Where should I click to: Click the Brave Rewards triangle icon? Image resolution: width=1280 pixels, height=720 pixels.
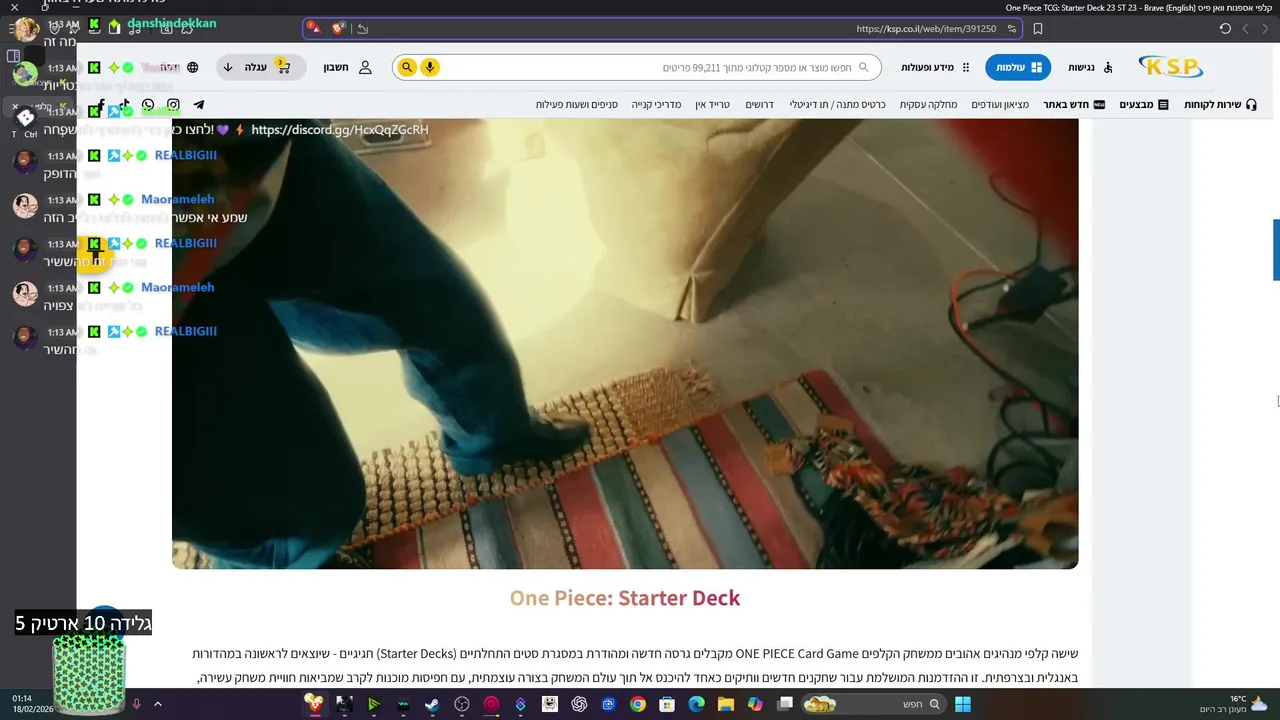(314, 29)
